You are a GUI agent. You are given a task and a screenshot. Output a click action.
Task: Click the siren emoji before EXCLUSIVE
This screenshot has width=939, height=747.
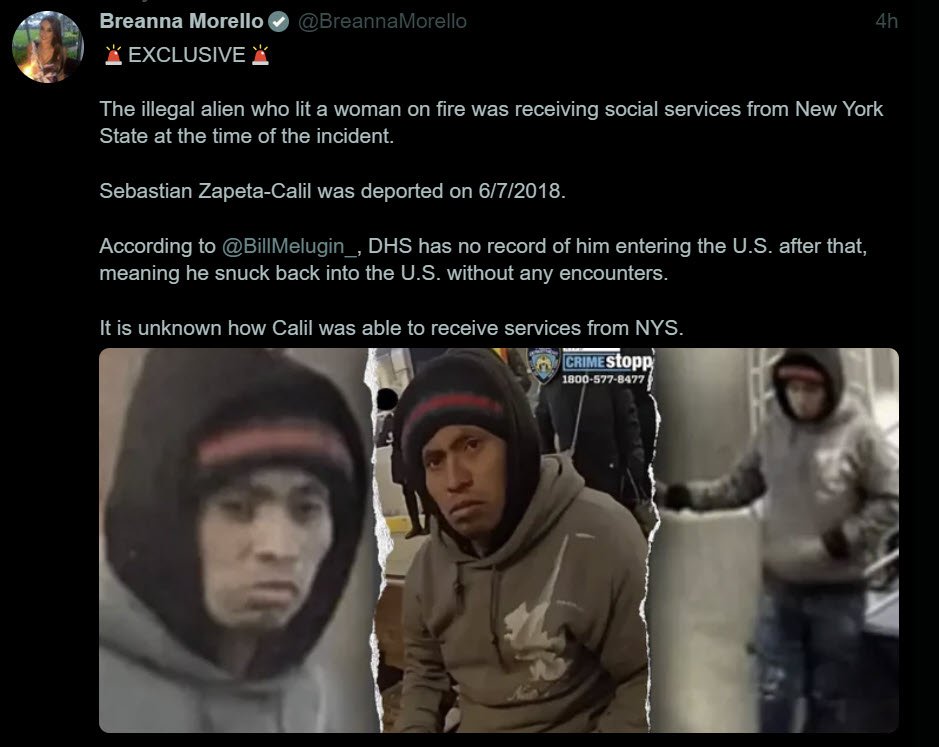tap(113, 55)
